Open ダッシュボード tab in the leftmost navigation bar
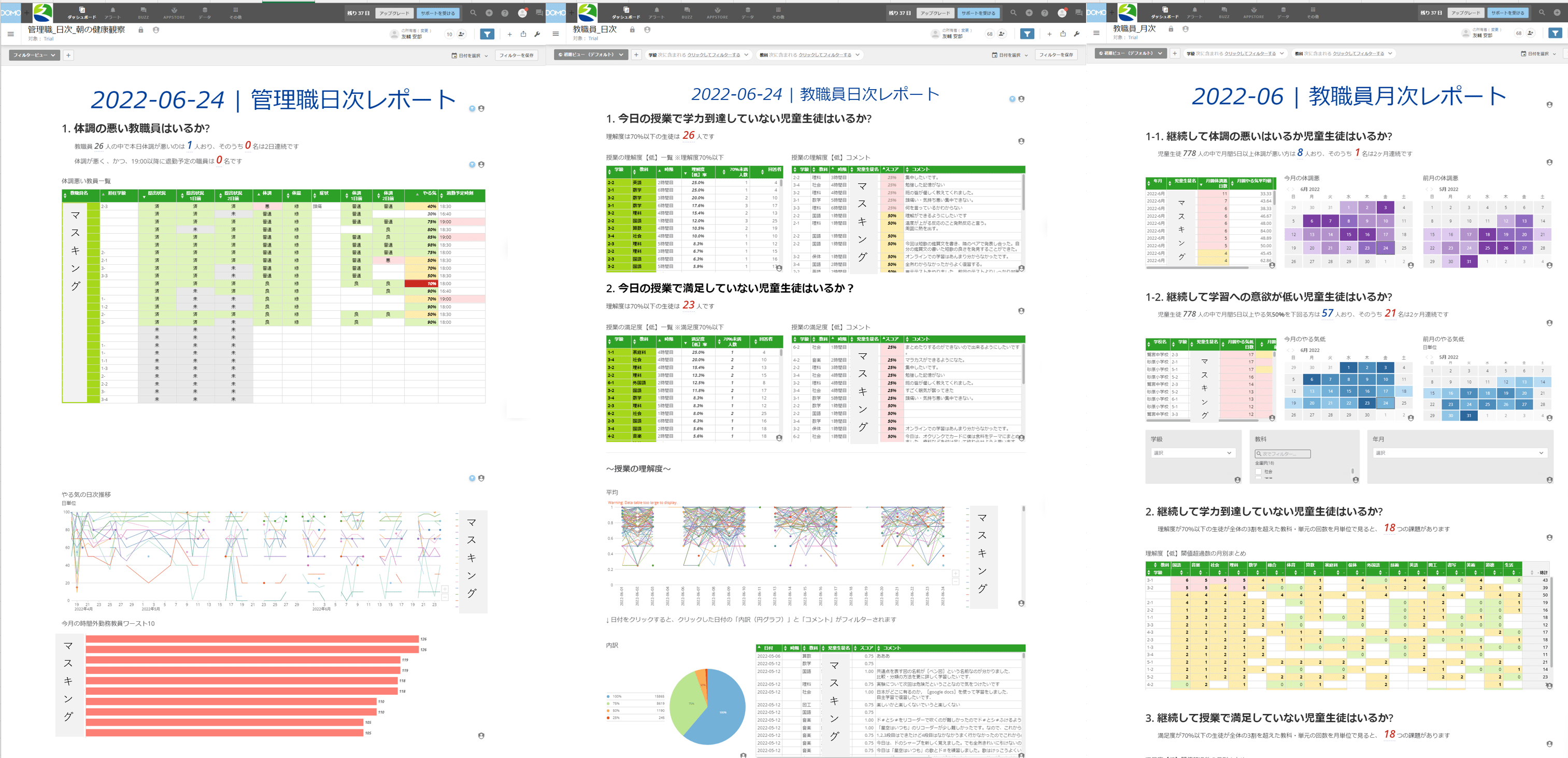This screenshot has width=1568, height=758. click(81, 13)
